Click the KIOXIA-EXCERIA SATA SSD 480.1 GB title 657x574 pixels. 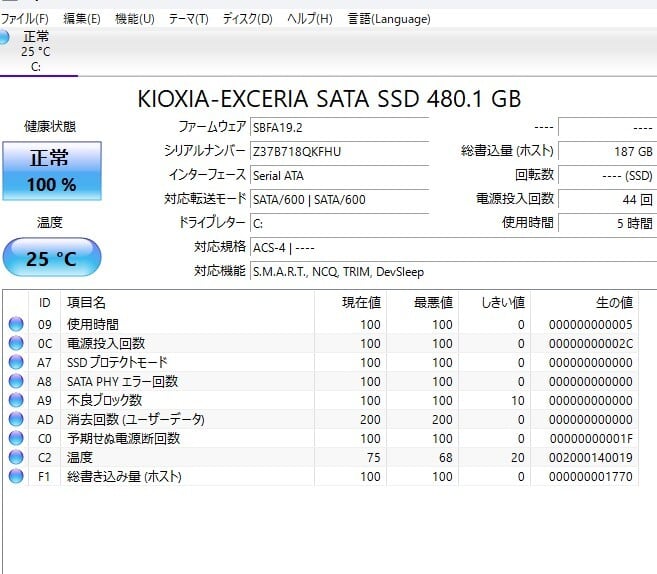[x=329, y=99]
